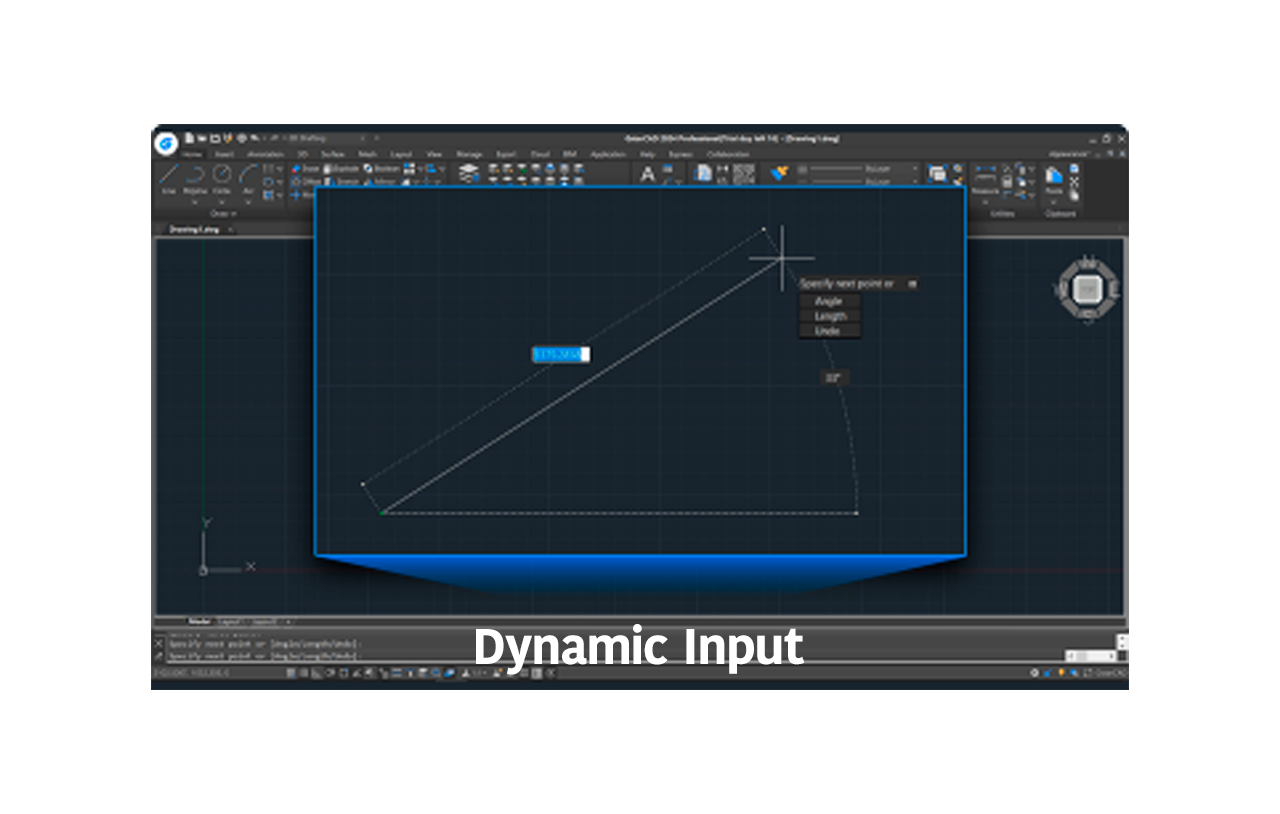Click the QR code icon in ribbon

pos(744,174)
